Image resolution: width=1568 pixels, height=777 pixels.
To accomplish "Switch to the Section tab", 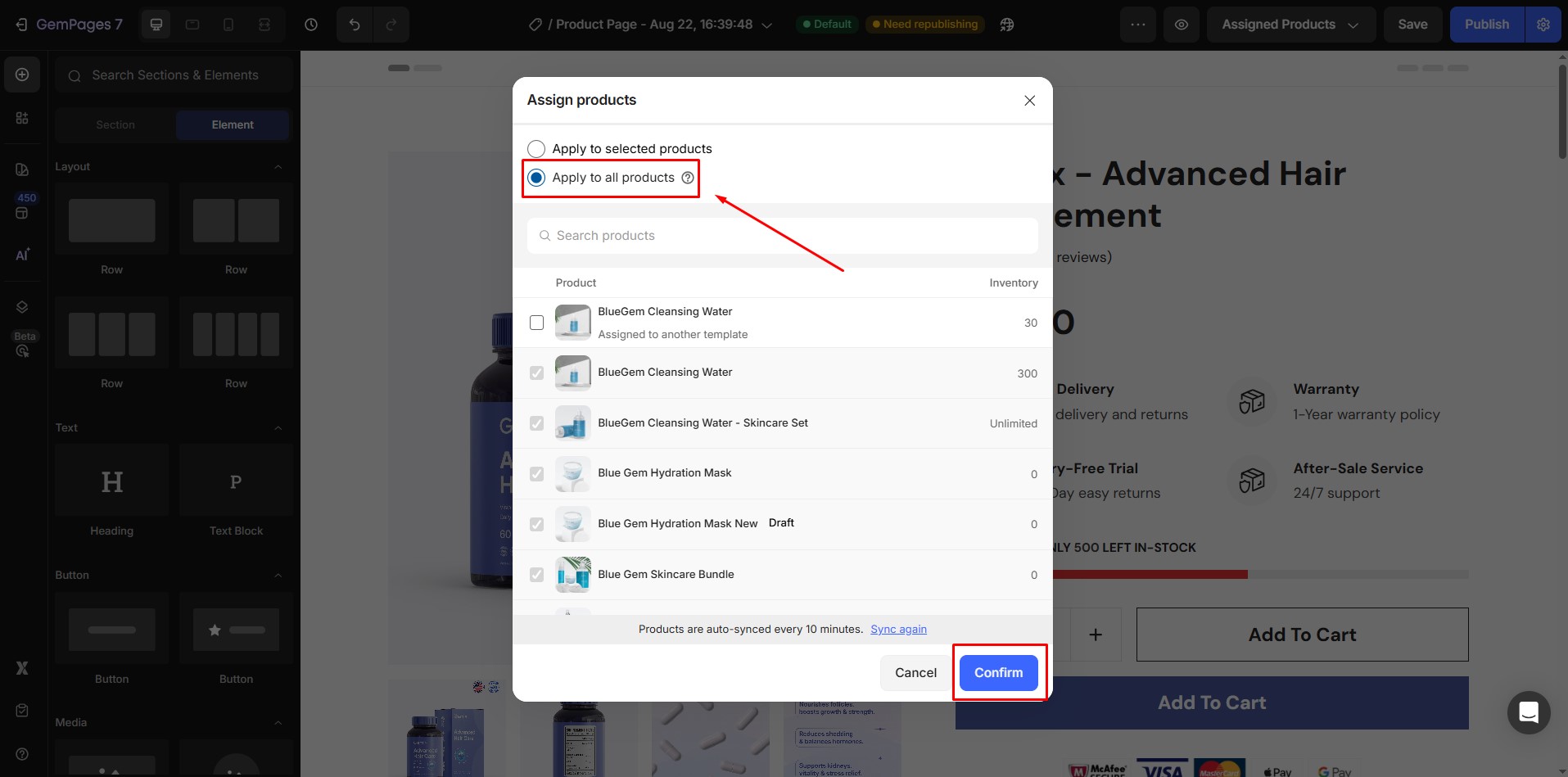I will coord(115,124).
